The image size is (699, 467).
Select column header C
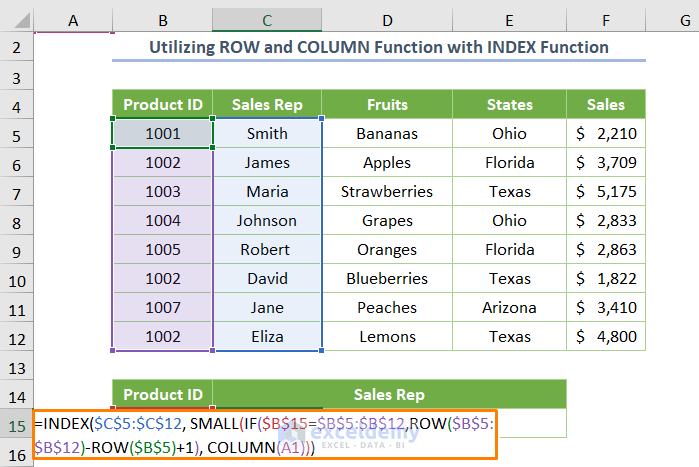(x=267, y=20)
